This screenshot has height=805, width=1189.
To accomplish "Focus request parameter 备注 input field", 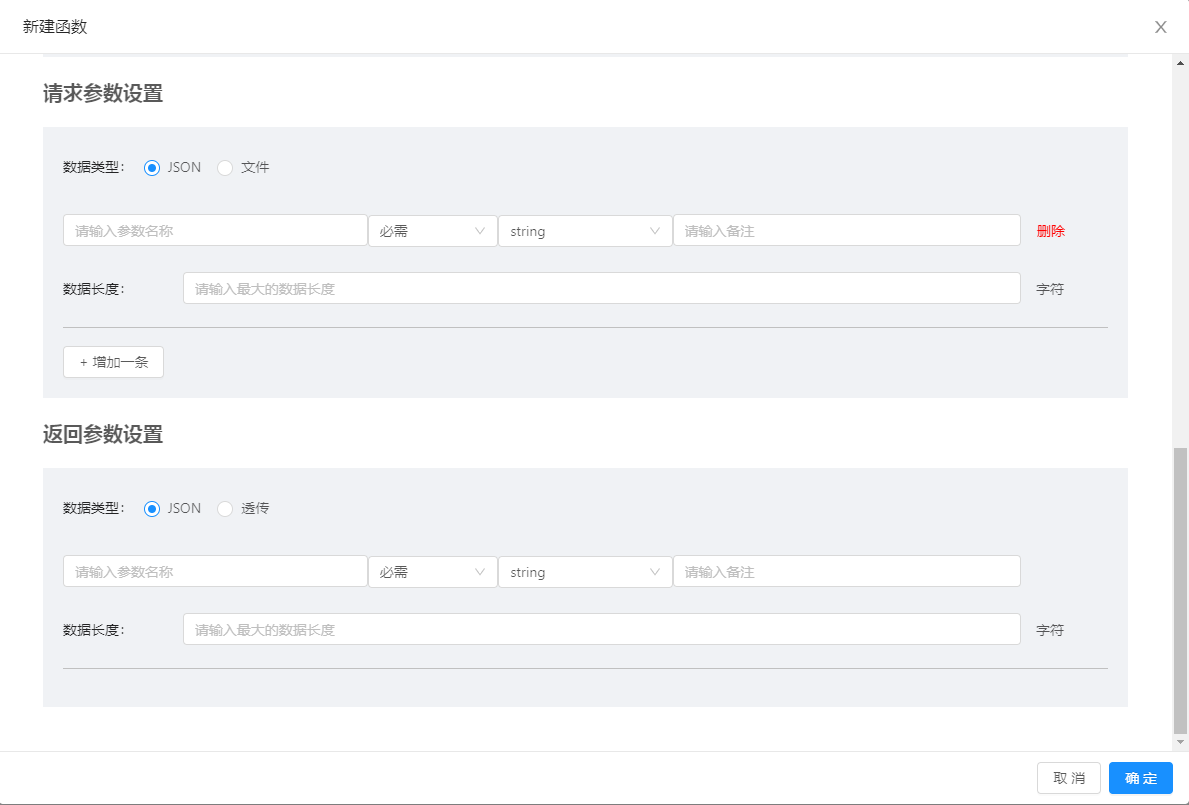I will click(846, 230).
